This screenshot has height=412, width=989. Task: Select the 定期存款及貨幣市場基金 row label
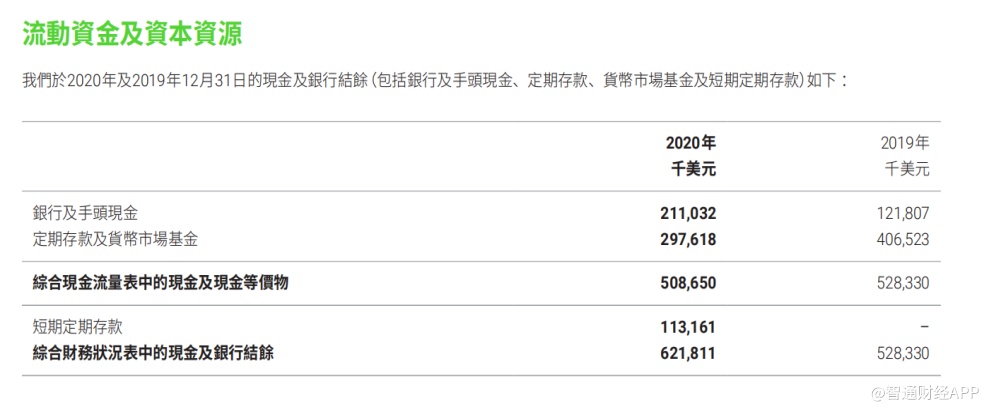(x=115, y=239)
